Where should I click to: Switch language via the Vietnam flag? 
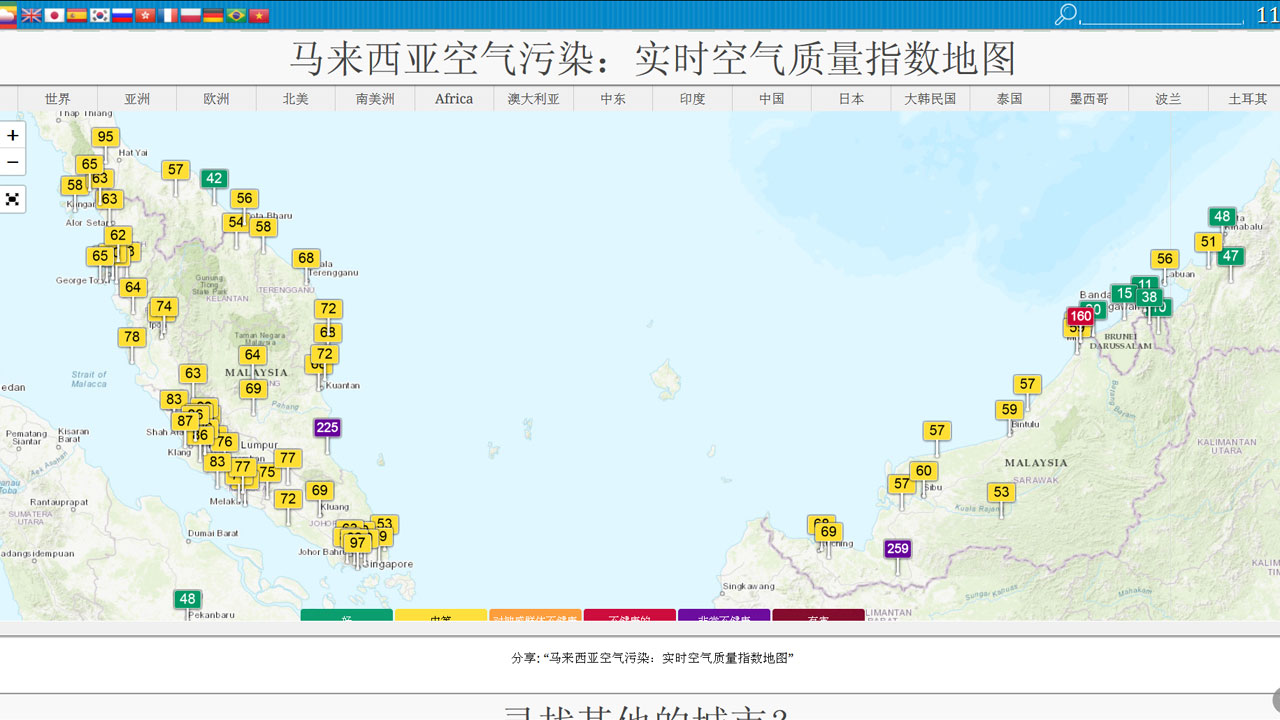(259, 15)
